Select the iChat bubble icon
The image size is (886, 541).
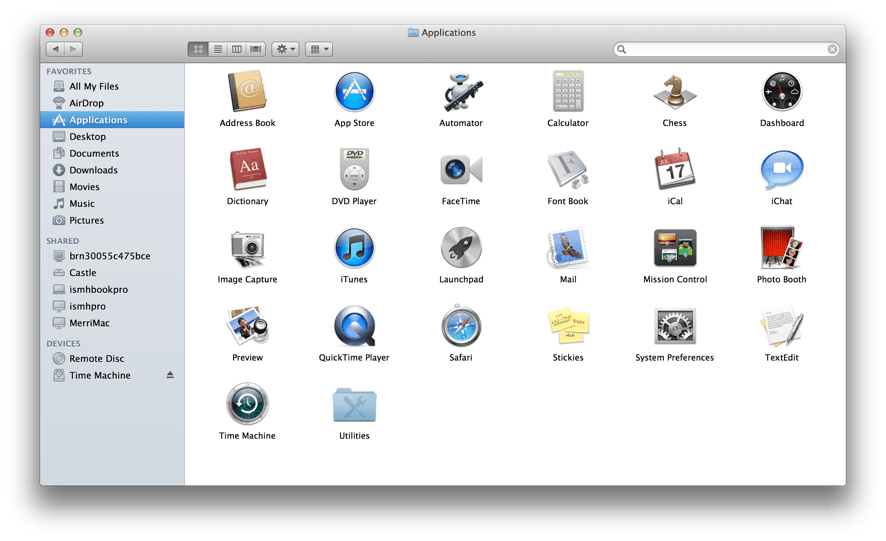782,170
